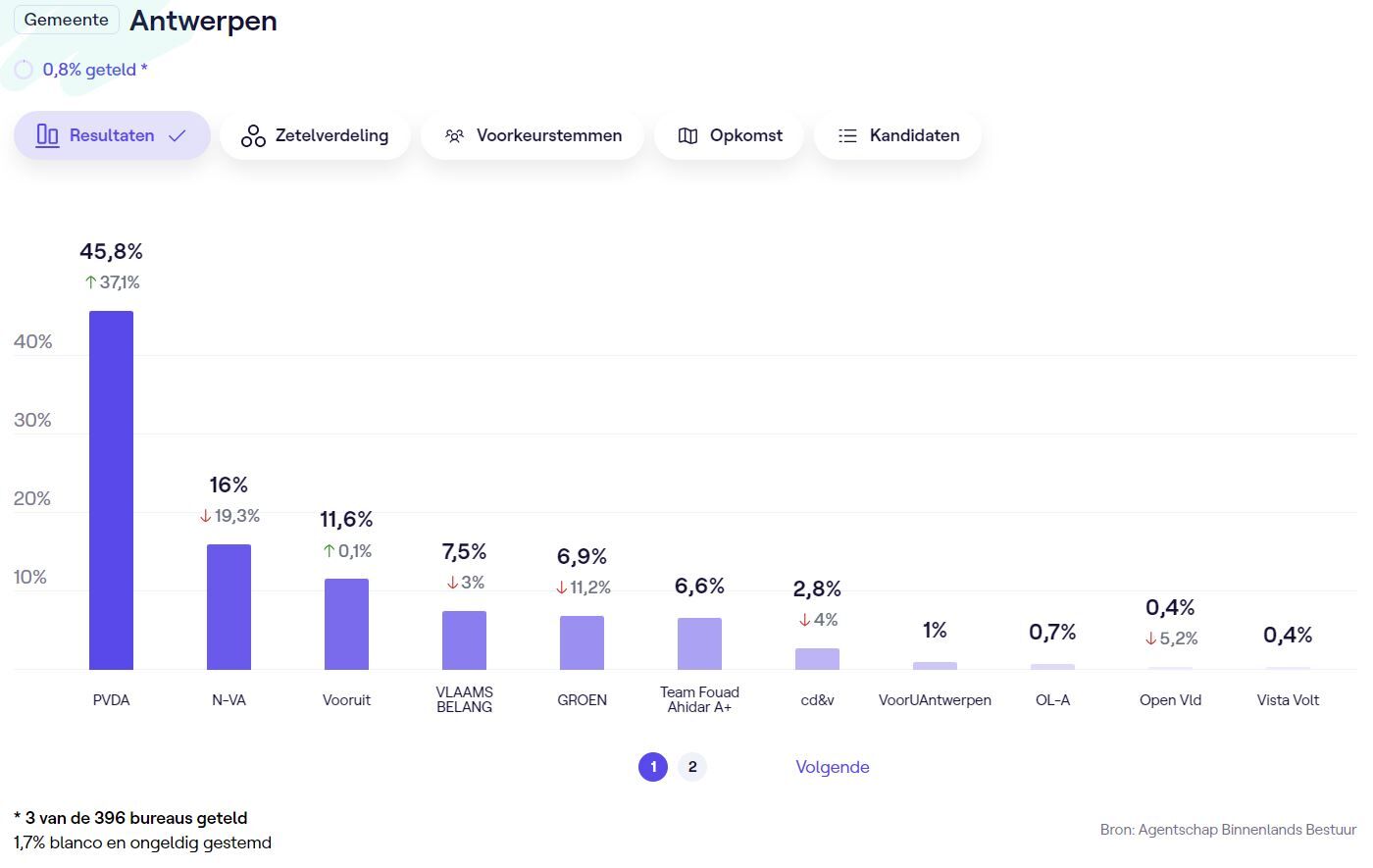Click the PVDA bar in chart
Image resolution: width=1373 pixels, height=868 pixels.
pos(111,490)
